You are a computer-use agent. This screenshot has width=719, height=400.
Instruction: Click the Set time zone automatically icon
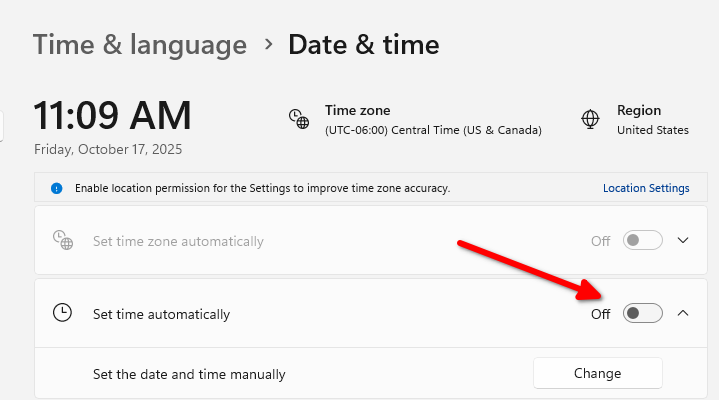point(62,241)
